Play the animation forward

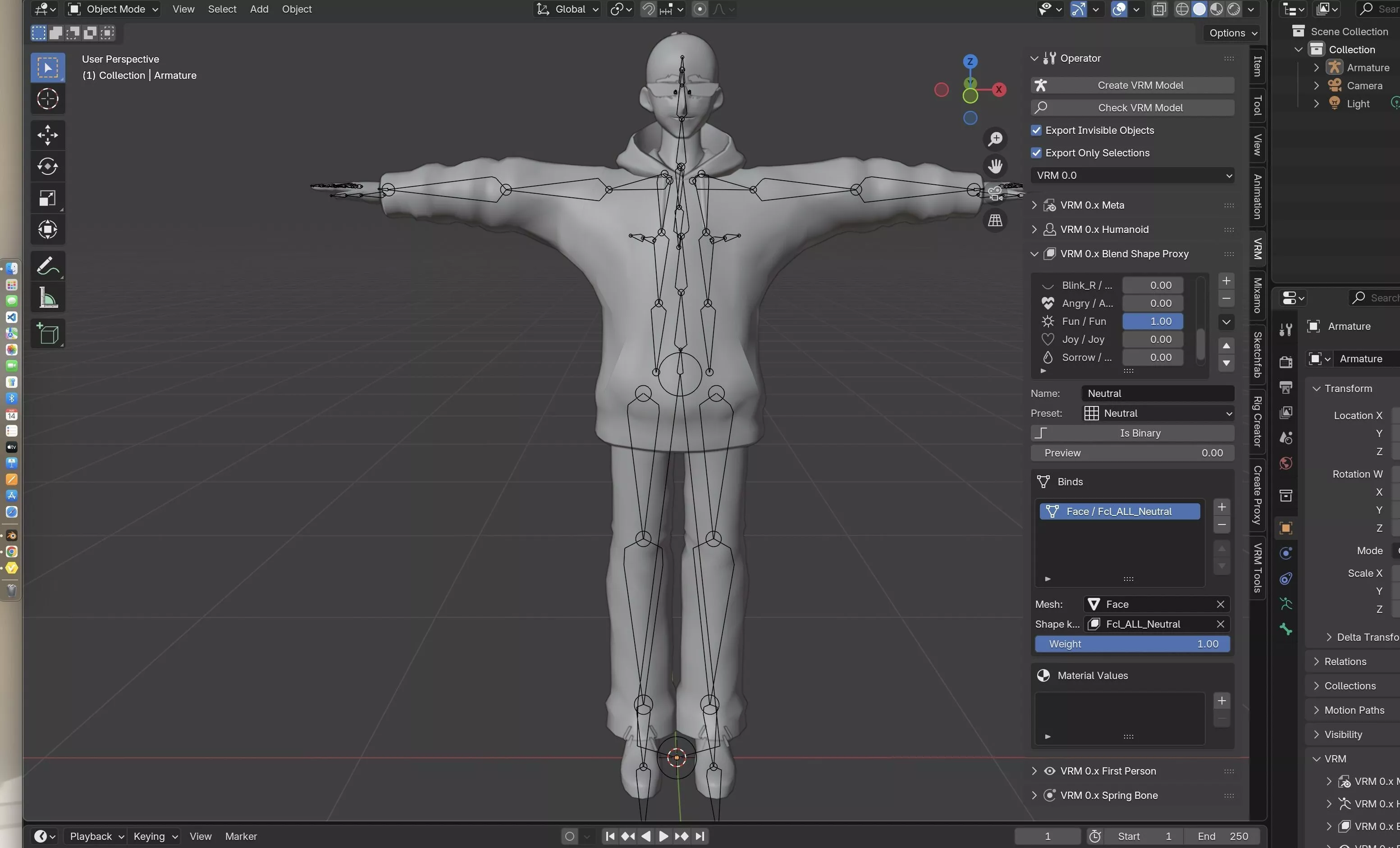663,836
